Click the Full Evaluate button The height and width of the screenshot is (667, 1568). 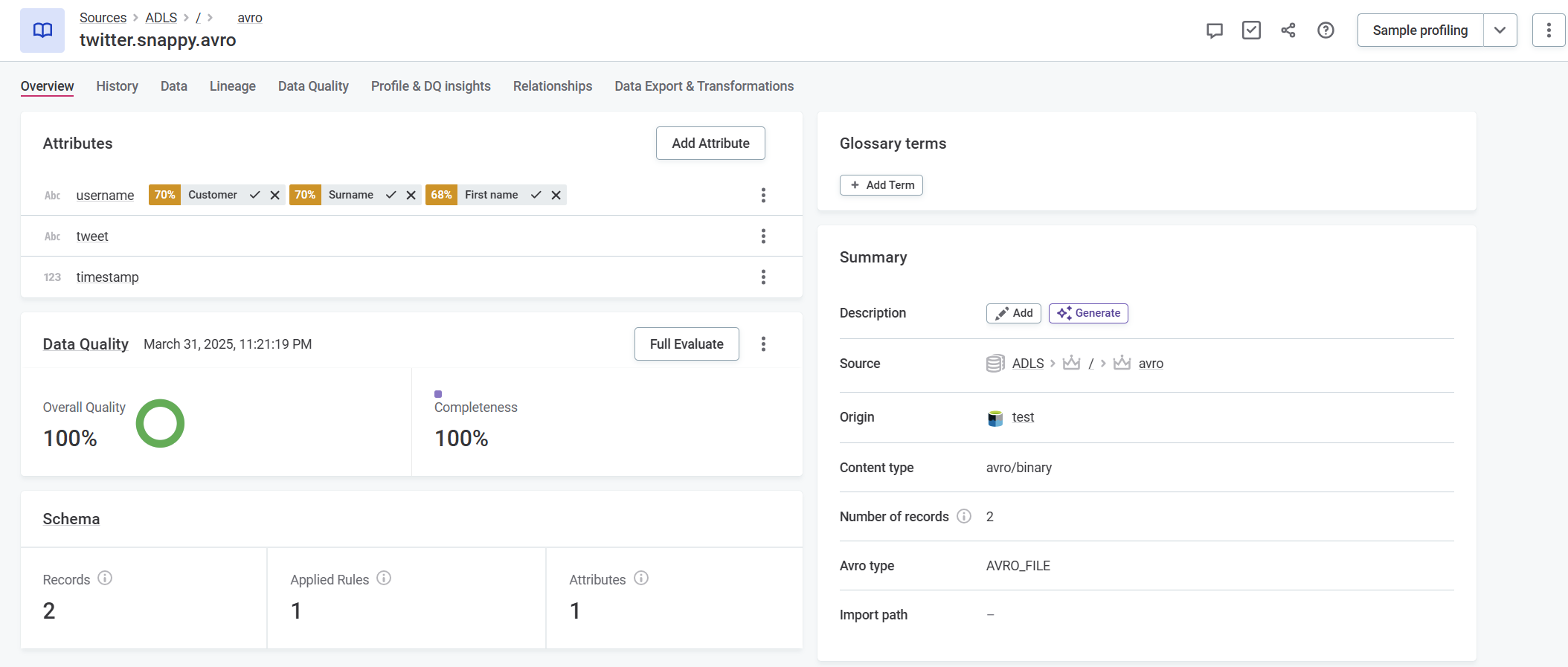(x=686, y=344)
